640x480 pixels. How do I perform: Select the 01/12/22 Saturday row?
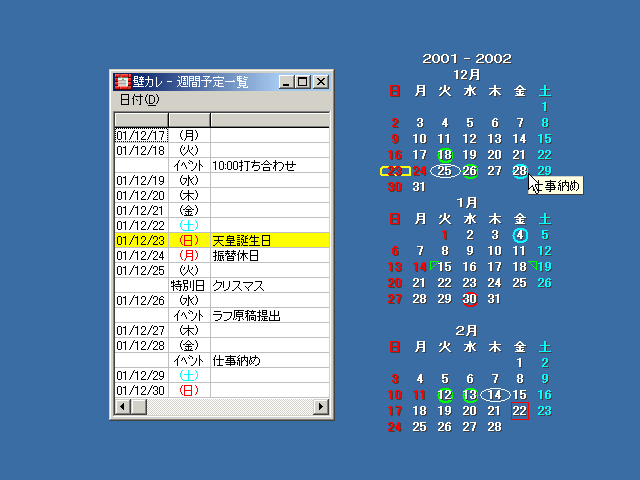pos(222,225)
